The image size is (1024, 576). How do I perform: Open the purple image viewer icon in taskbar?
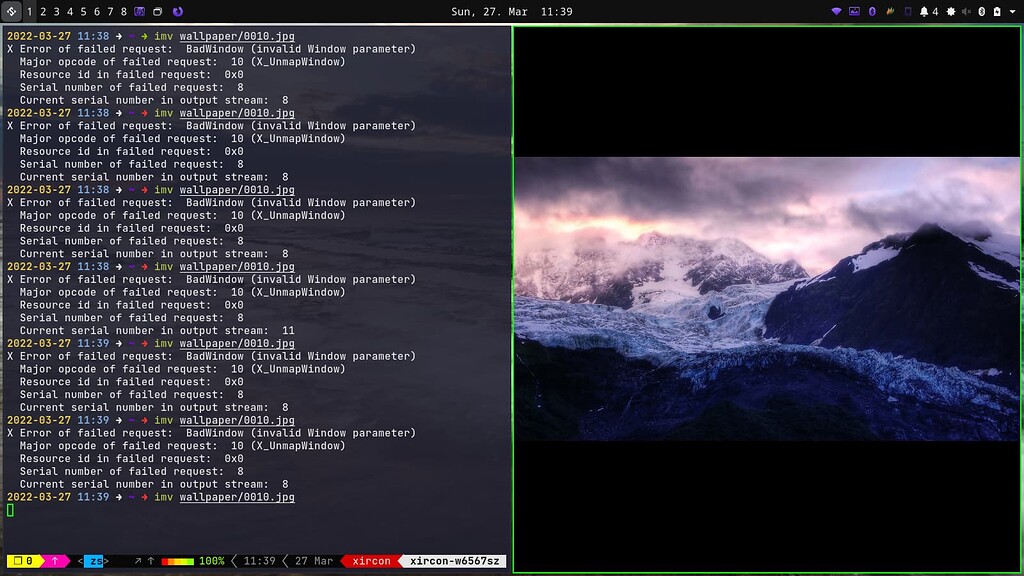(138, 10)
